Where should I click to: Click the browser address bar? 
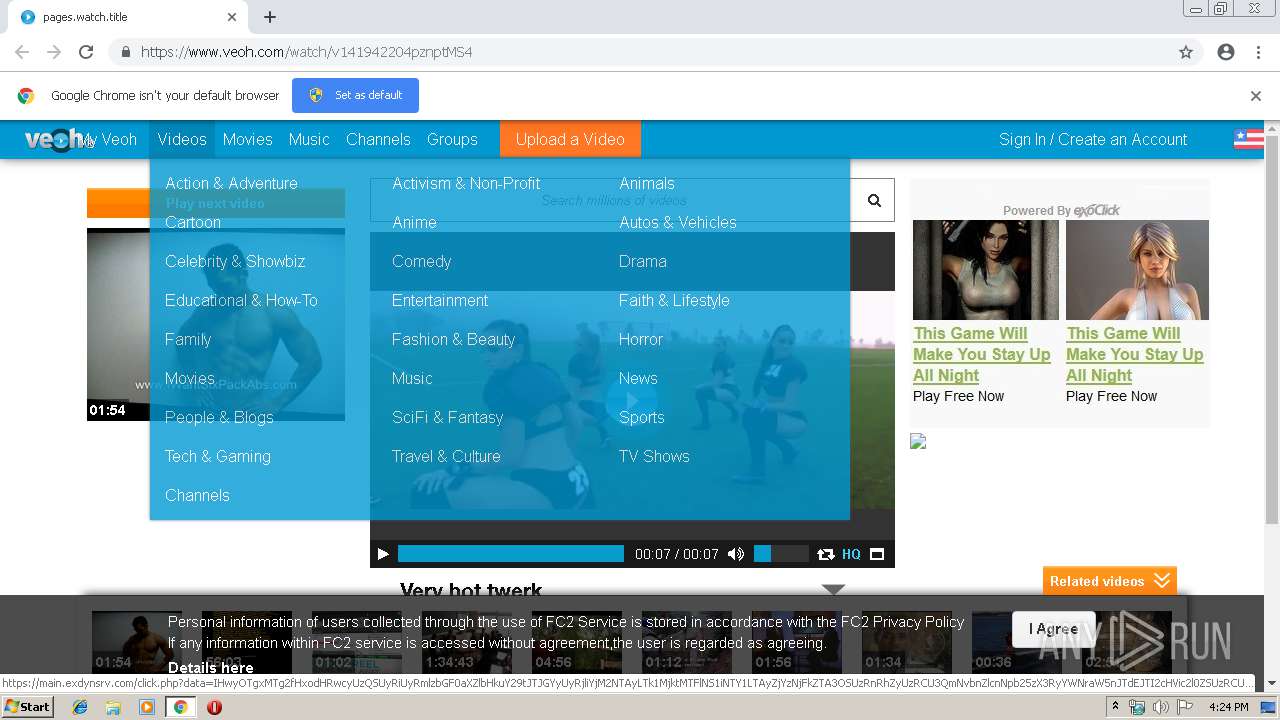[640, 52]
